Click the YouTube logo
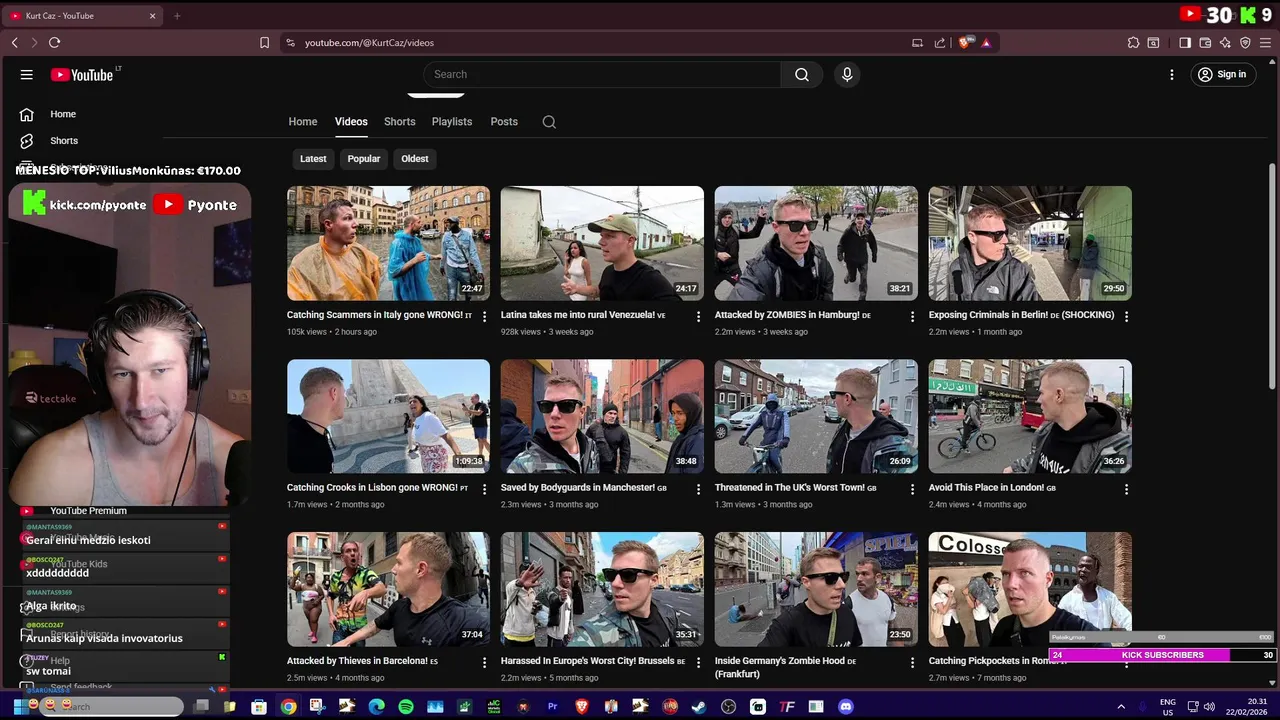The height and width of the screenshot is (720, 1280). 82,75
